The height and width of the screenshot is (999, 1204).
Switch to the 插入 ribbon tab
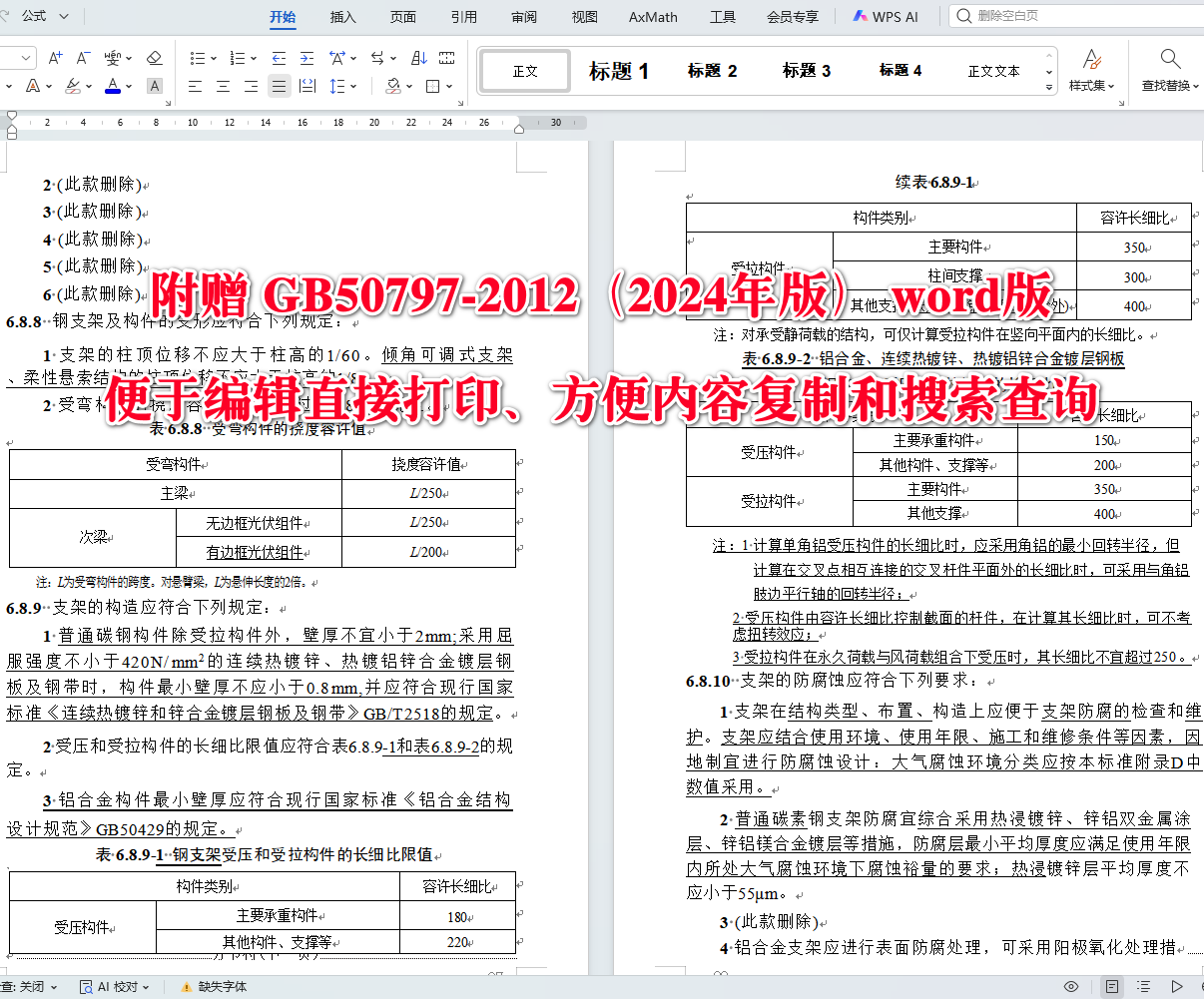(x=343, y=16)
